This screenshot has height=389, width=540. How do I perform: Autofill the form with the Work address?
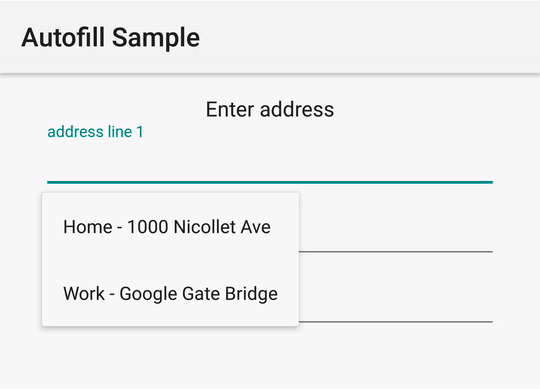pyautogui.click(x=170, y=293)
